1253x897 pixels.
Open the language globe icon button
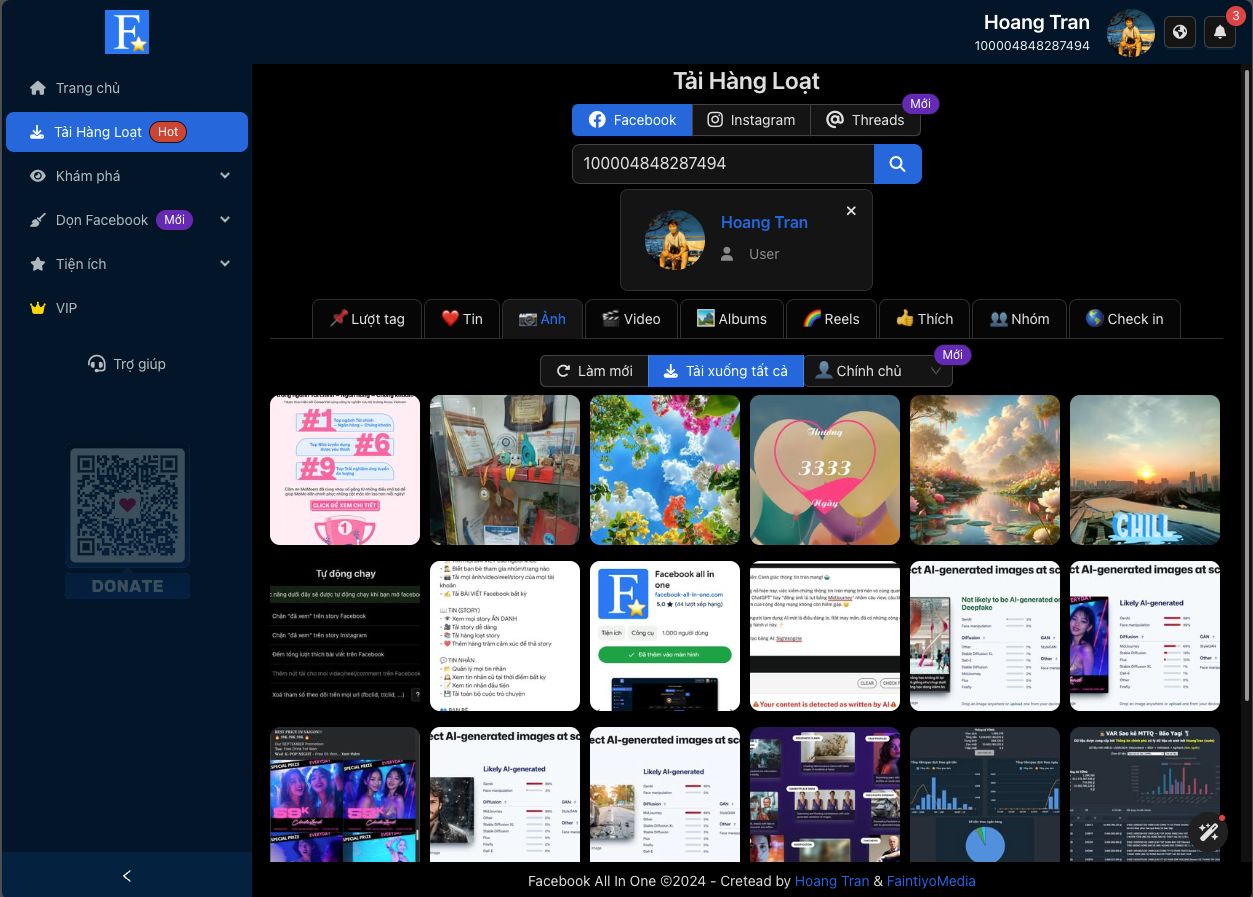tap(1180, 32)
